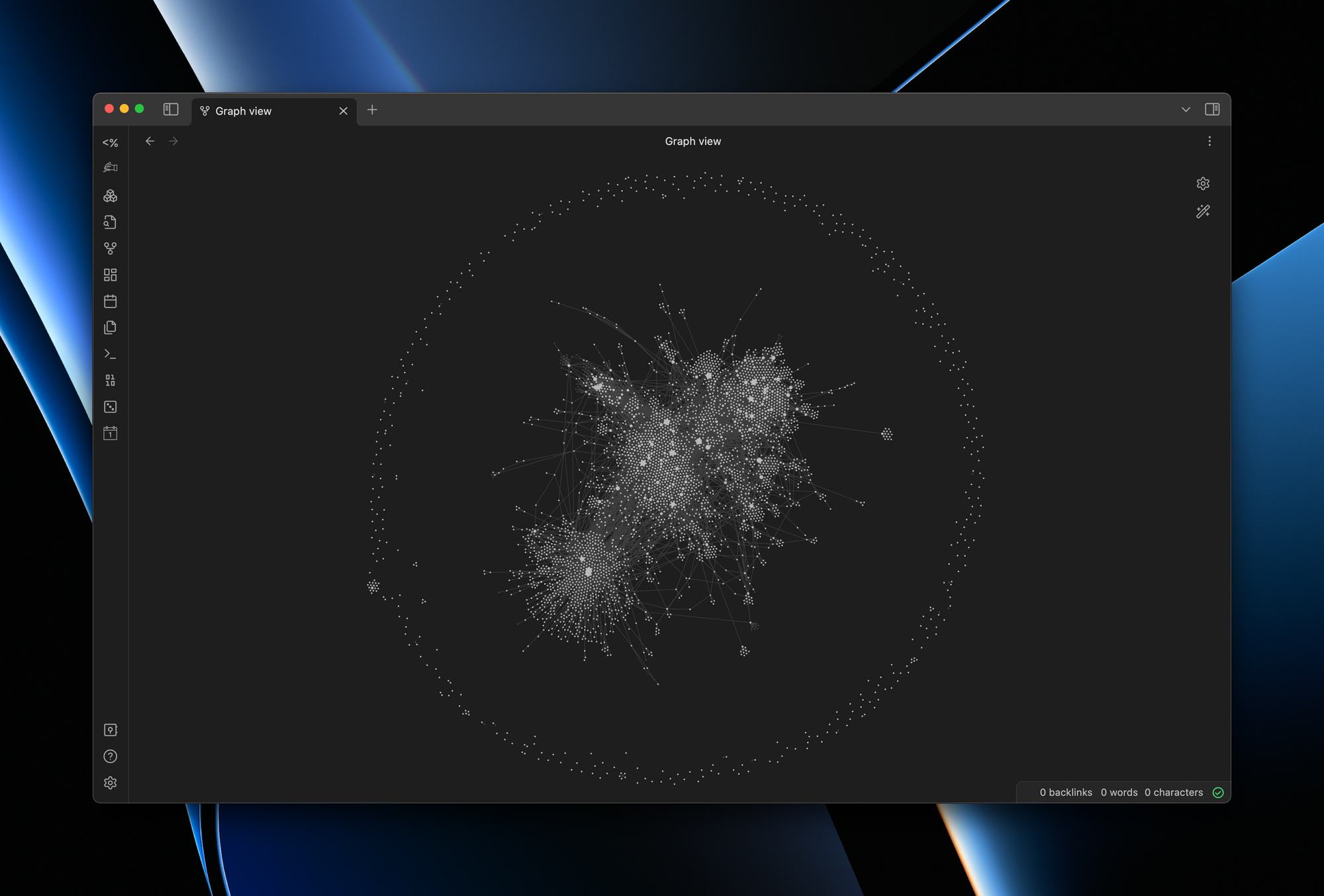This screenshot has width=1324, height=896.
Task: Click the Templater icon in ribbon
Action: point(110,143)
